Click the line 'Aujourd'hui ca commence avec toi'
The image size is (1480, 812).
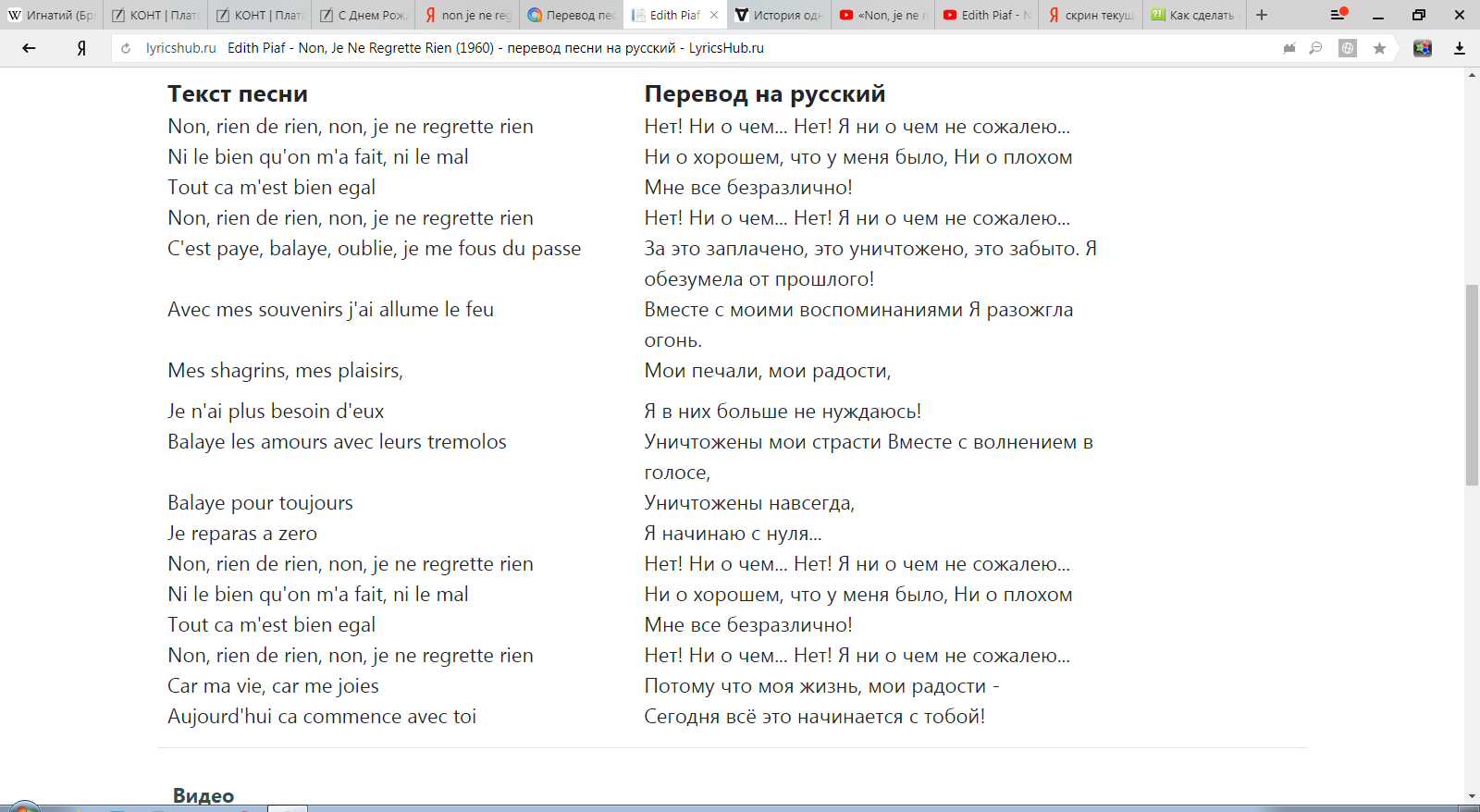(x=322, y=717)
